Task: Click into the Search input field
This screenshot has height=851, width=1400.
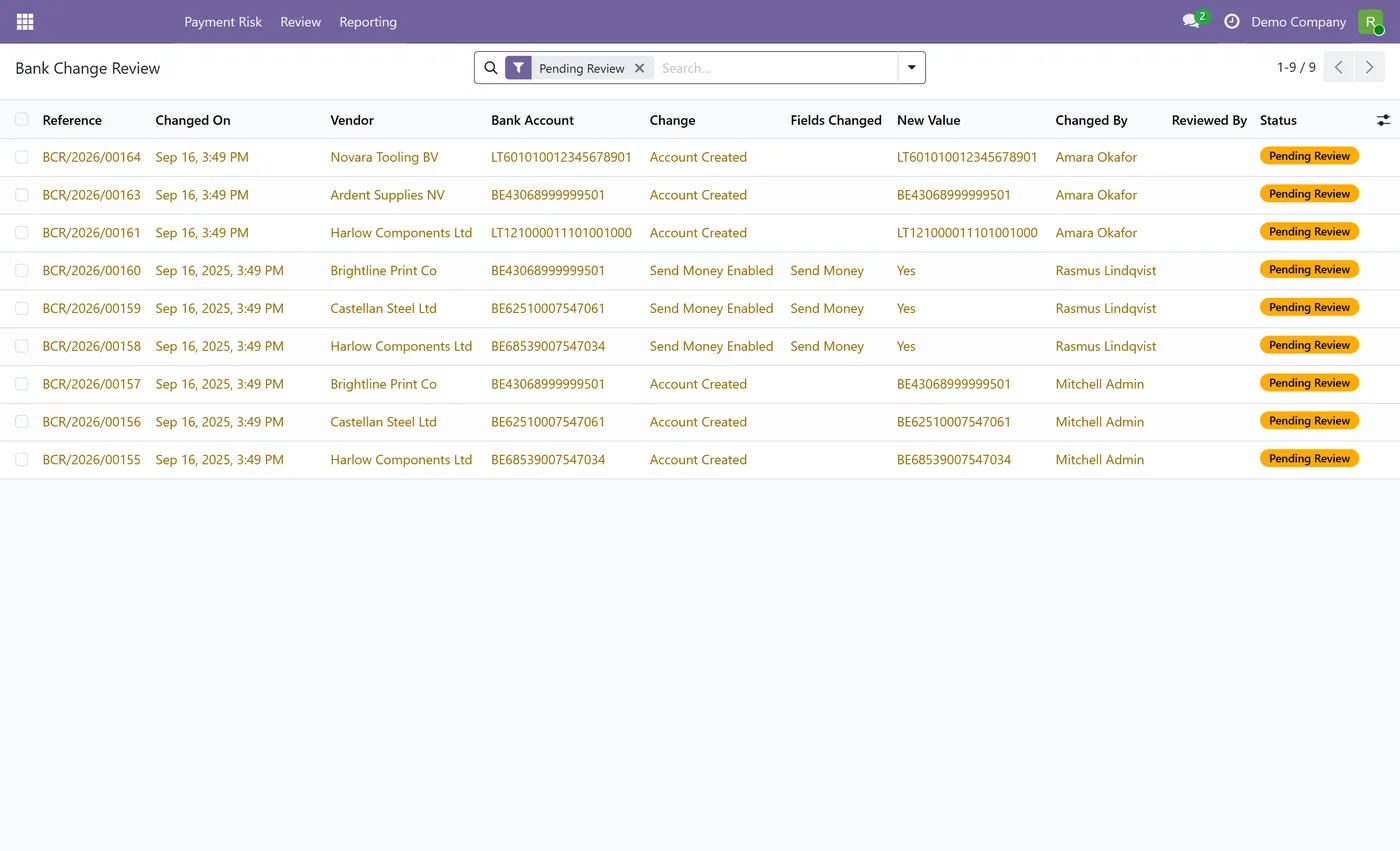Action: [776, 68]
